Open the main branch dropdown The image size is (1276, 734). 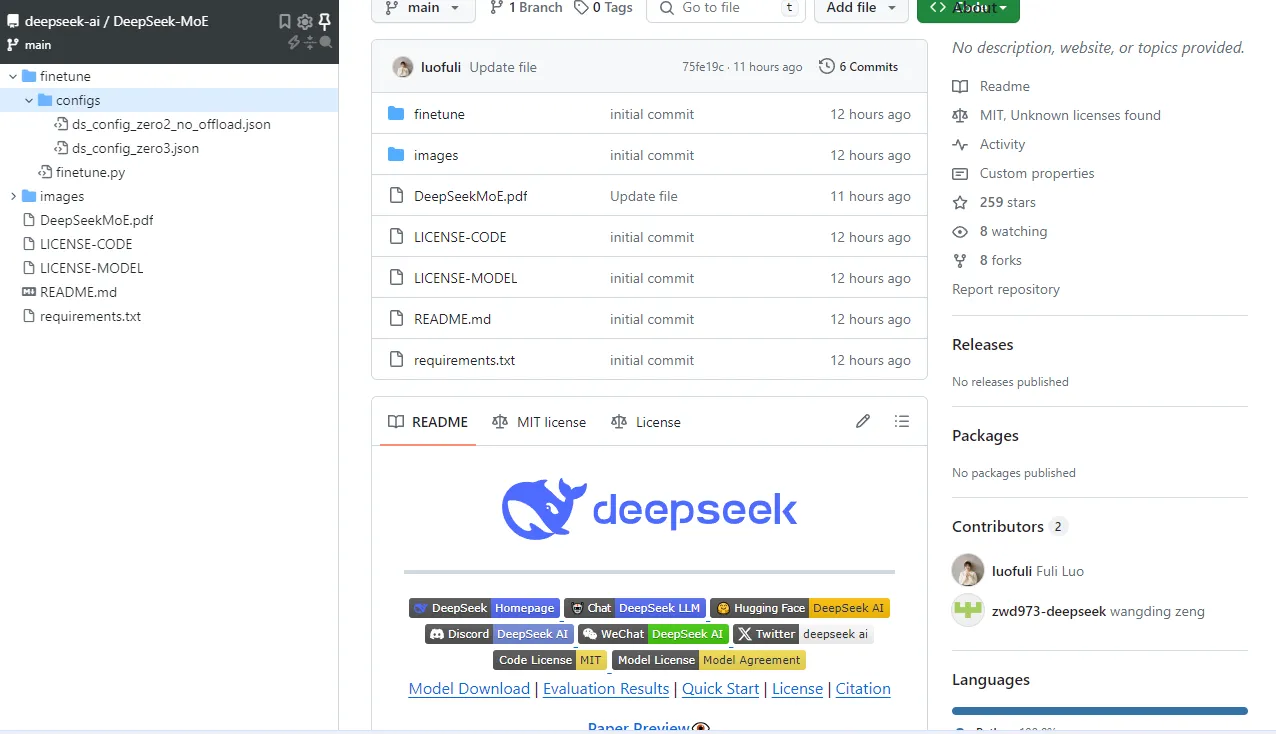pos(421,8)
